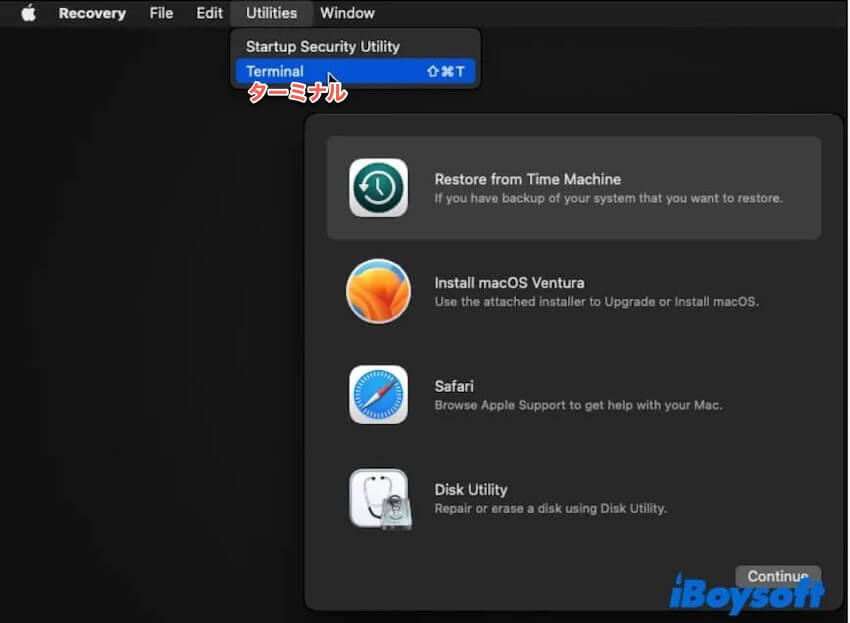Click the Time Machine clock icon
This screenshot has width=850, height=623.
(378, 188)
